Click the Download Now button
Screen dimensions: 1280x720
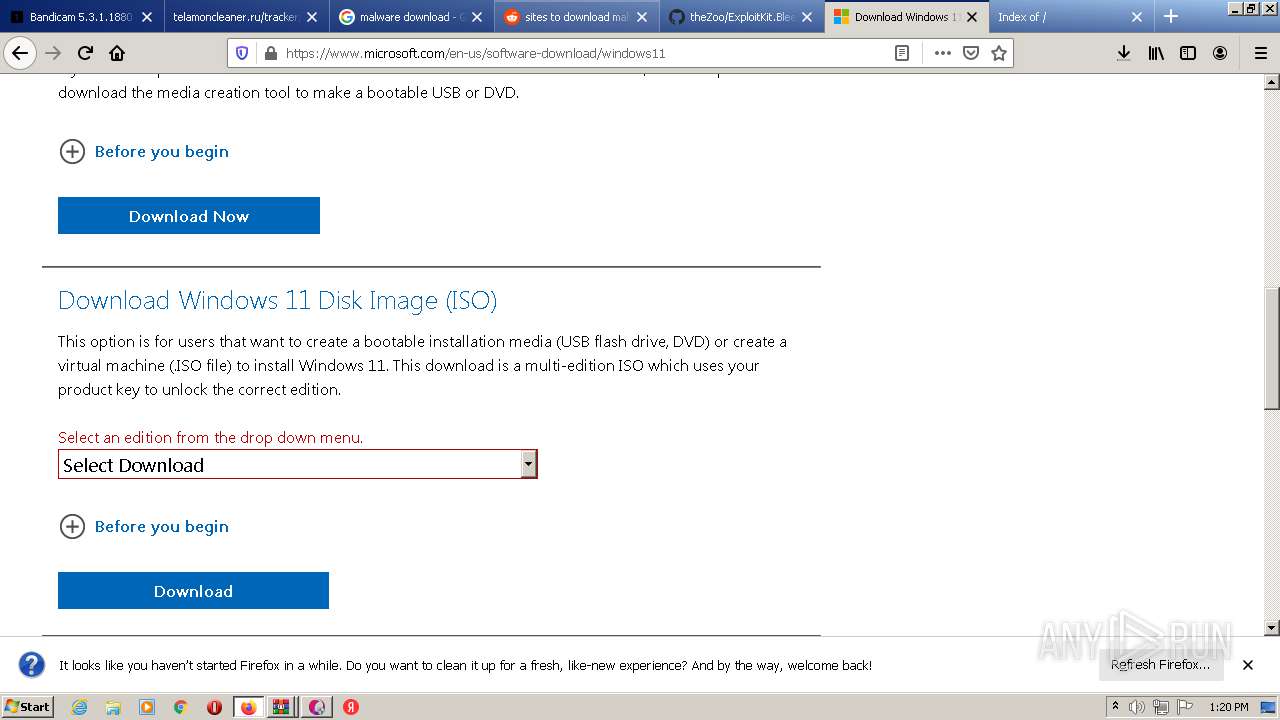pos(189,216)
